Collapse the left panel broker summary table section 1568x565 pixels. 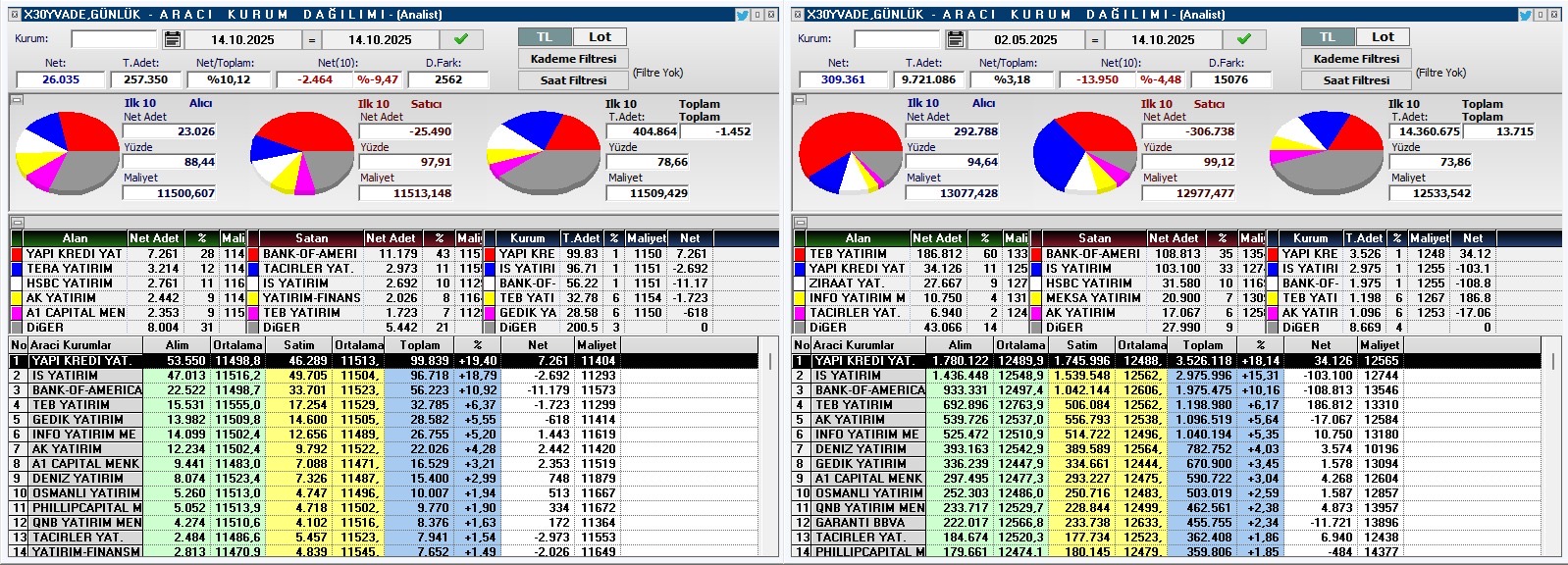click(17, 223)
